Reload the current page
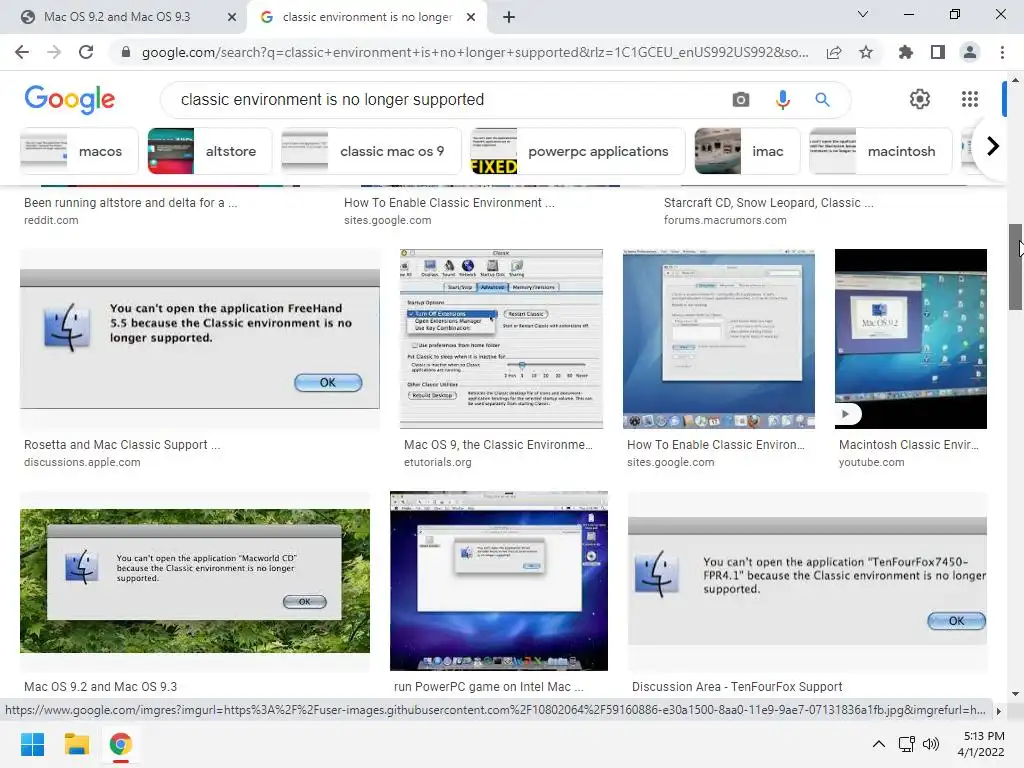1024x768 pixels. pos(86,52)
